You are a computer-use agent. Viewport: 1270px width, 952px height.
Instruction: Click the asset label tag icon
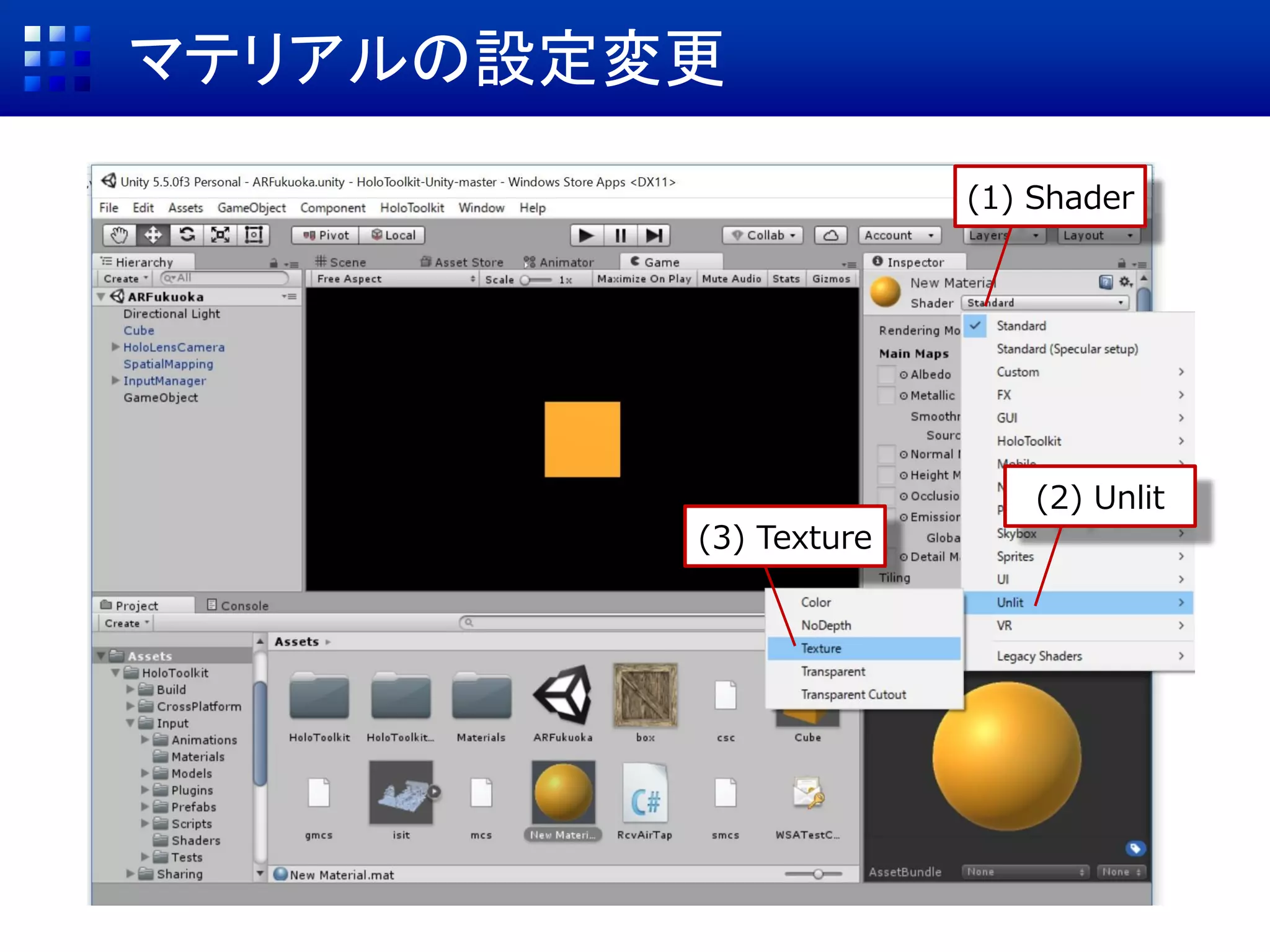[x=1135, y=848]
